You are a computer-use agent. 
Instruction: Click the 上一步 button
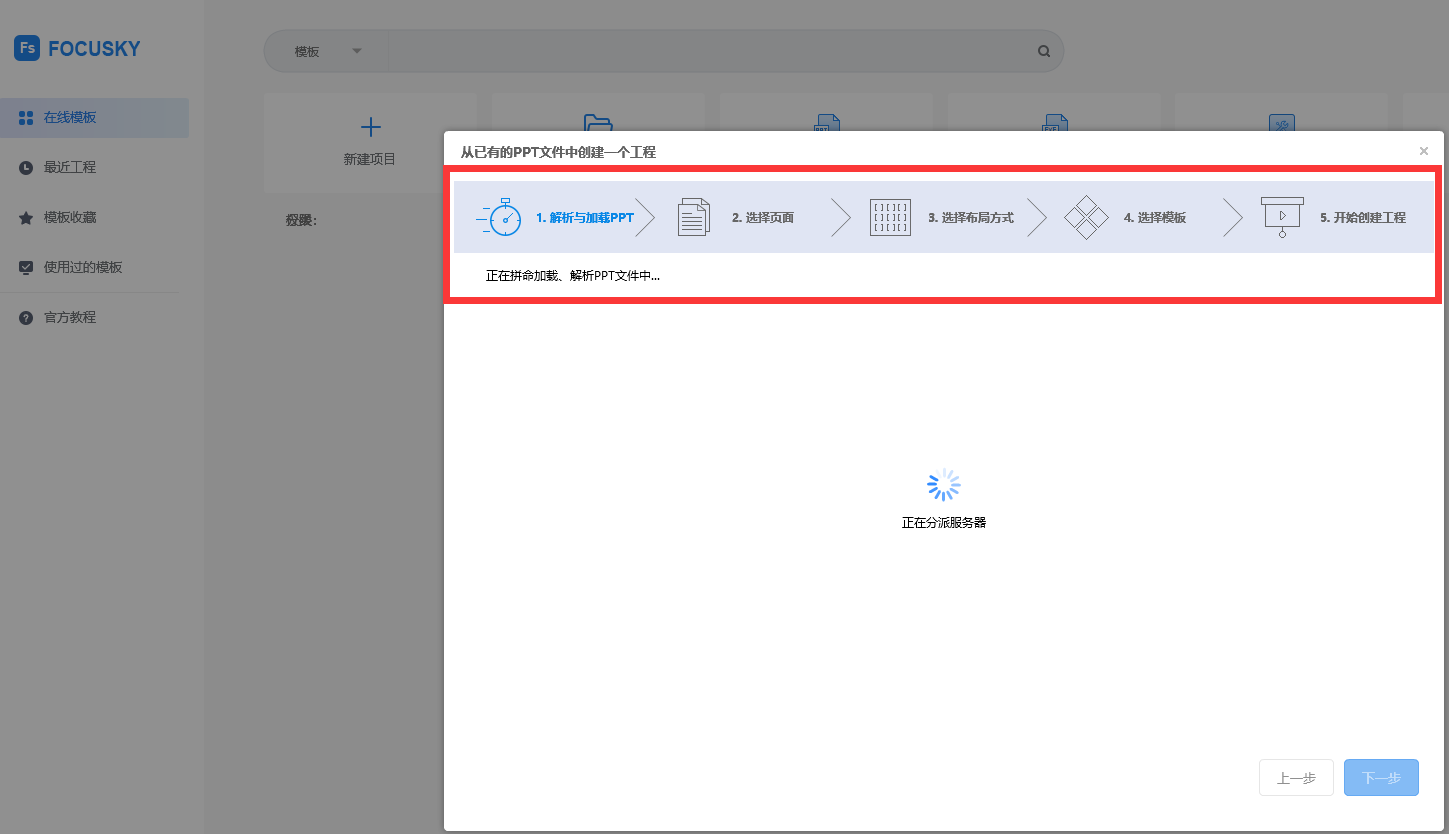click(x=1296, y=778)
